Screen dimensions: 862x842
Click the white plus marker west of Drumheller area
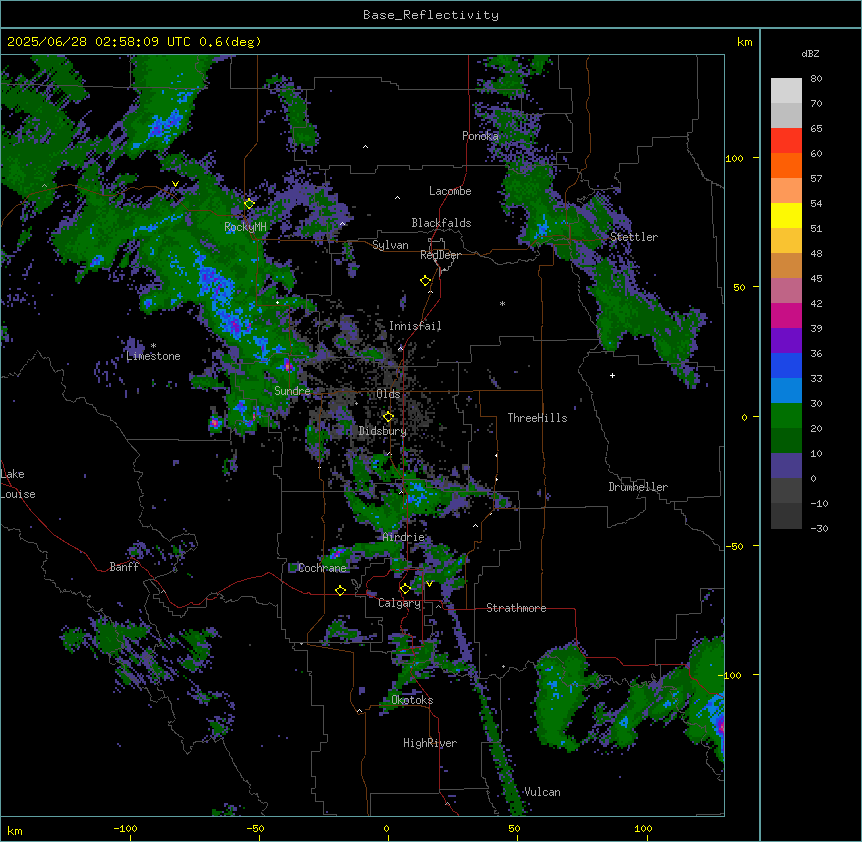click(x=612, y=375)
